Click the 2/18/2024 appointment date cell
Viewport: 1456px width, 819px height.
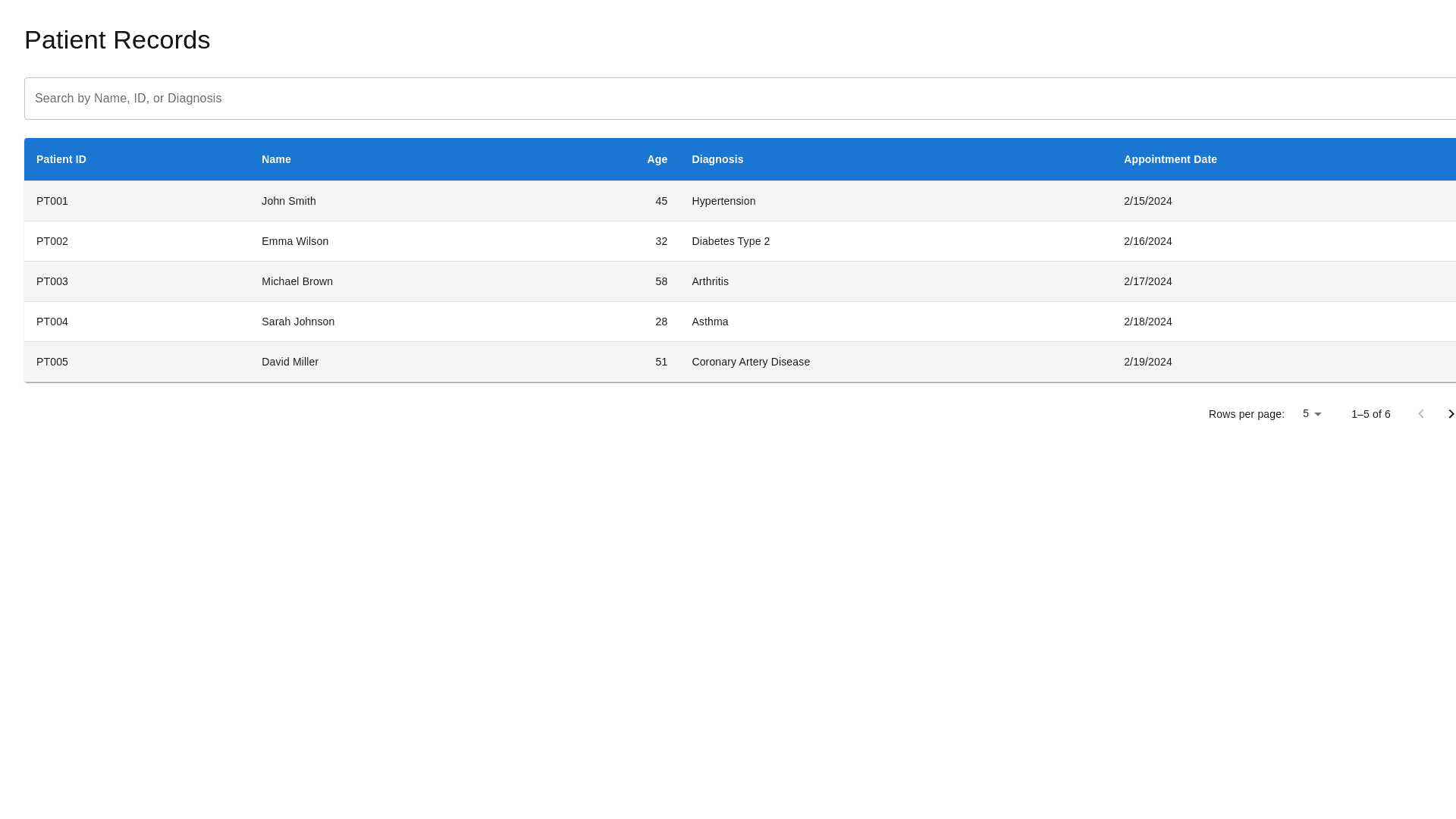pos(1147,322)
